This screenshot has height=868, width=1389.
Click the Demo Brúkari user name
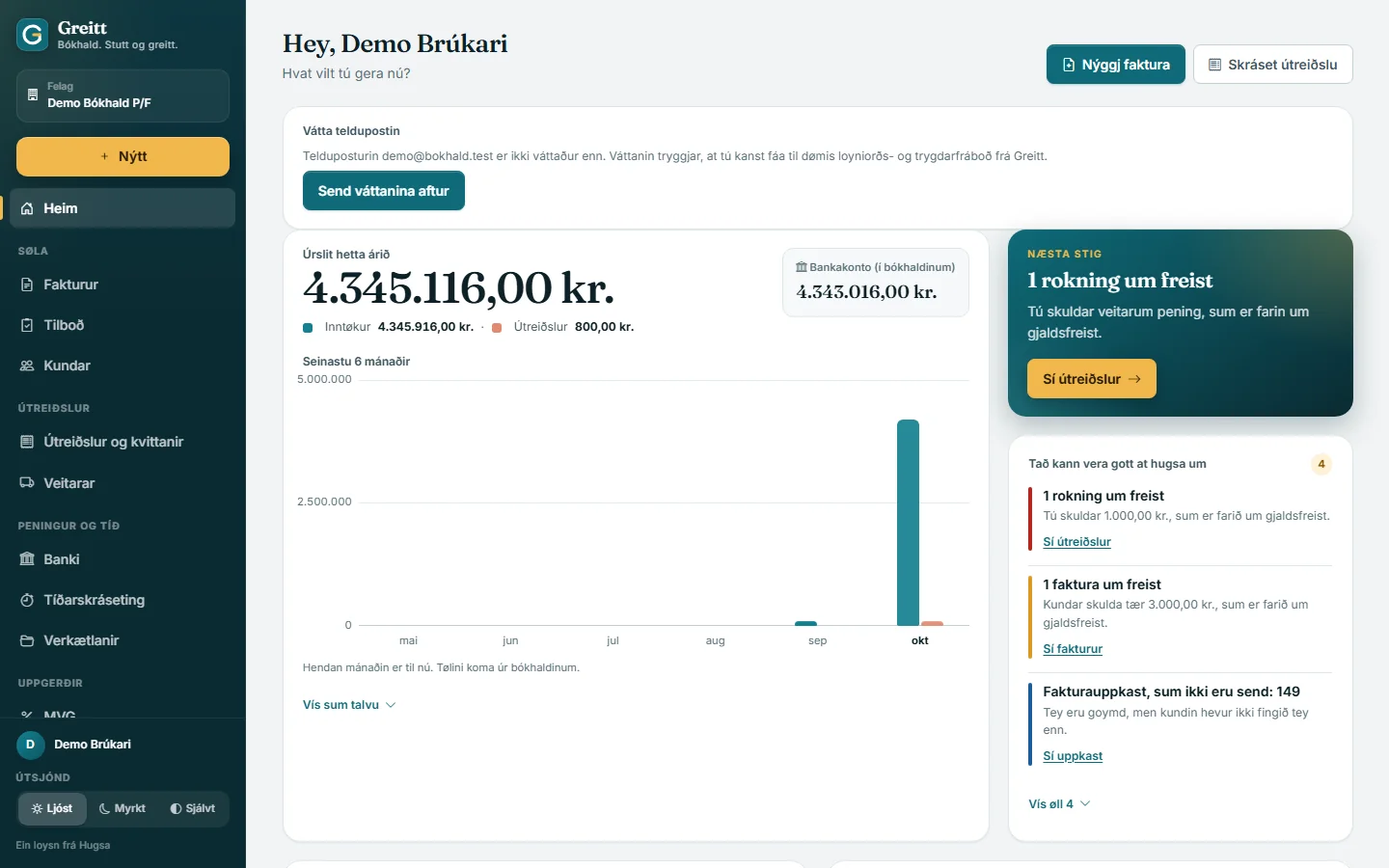click(93, 745)
